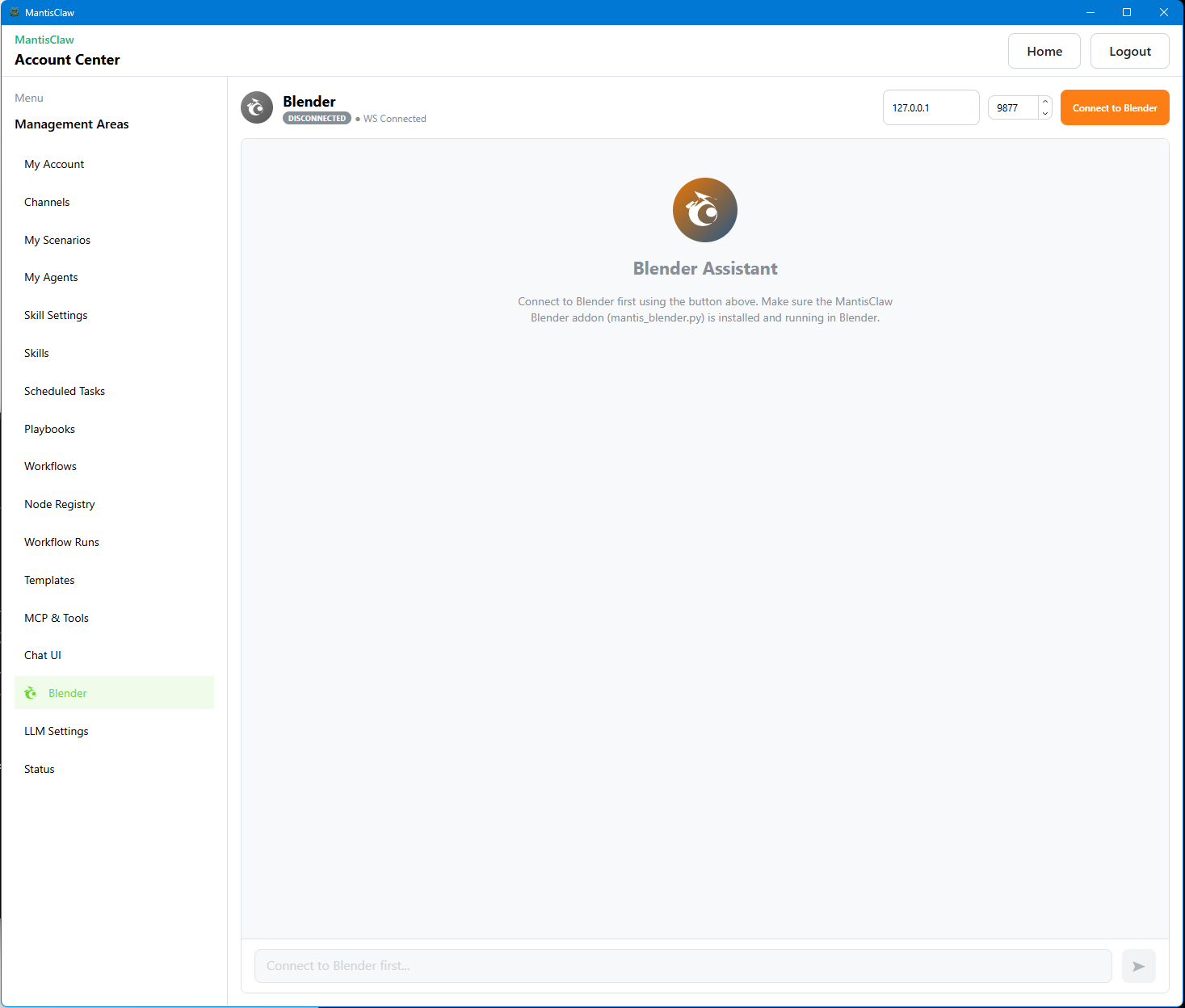The width and height of the screenshot is (1185, 1008).
Task: Click the DISCONNECTED status badge
Action: pyautogui.click(x=317, y=119)
